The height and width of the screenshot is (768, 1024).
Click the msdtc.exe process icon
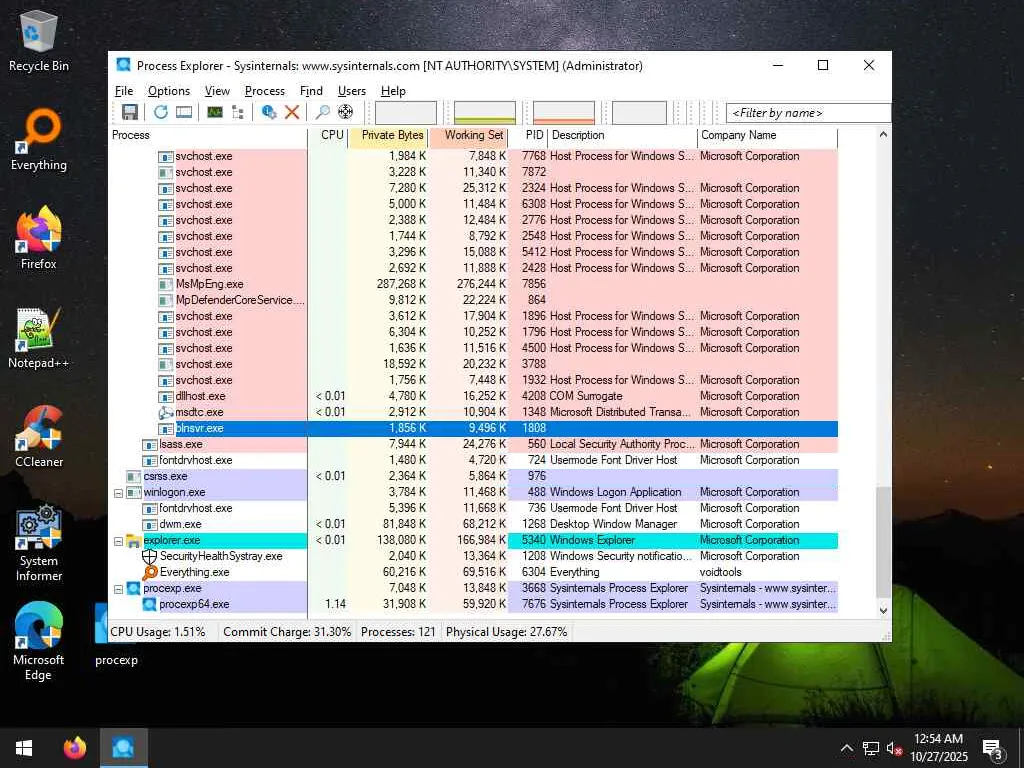coord(166,412)
